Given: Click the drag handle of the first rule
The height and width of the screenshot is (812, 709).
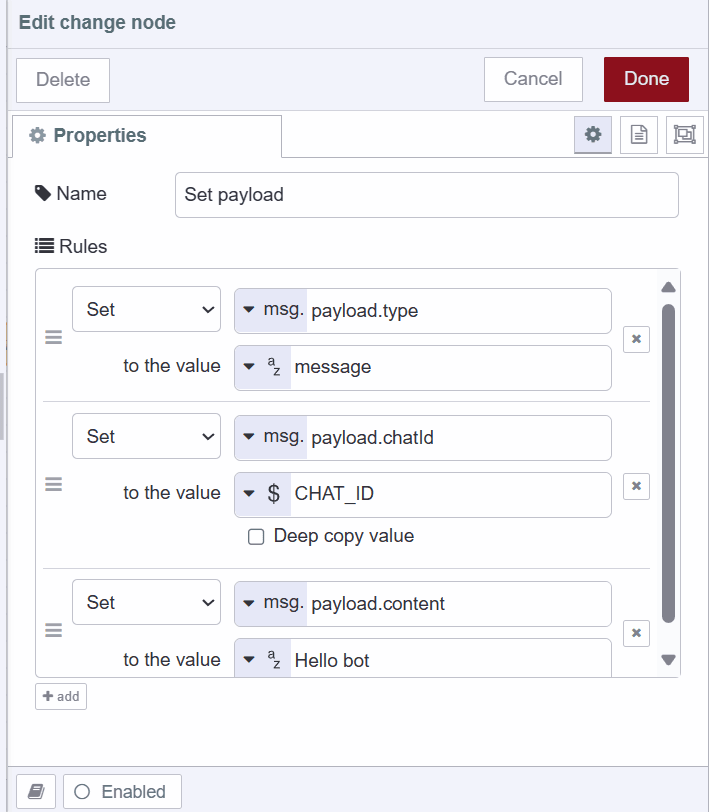Looking at the screenshot, I should click(x=53, y=337).
